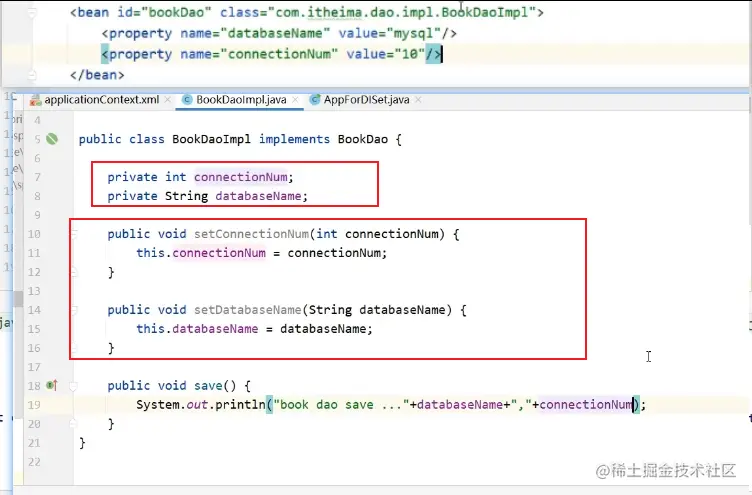Click the name="connectionNum" attribute in the XML
Viewport: 752px width, 495px height.
coord(259,54)
